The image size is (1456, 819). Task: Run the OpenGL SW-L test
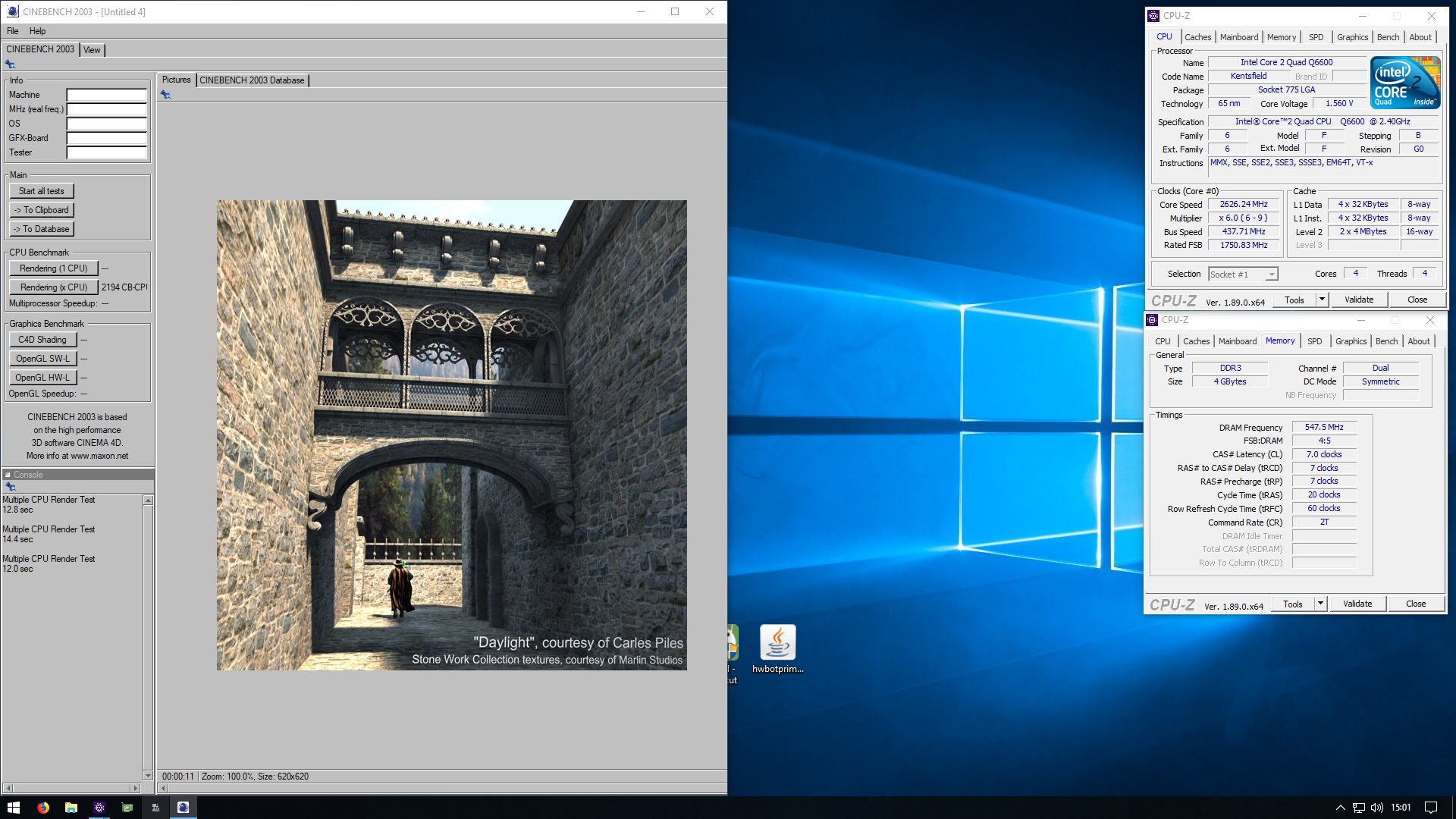tap(43, 359)
